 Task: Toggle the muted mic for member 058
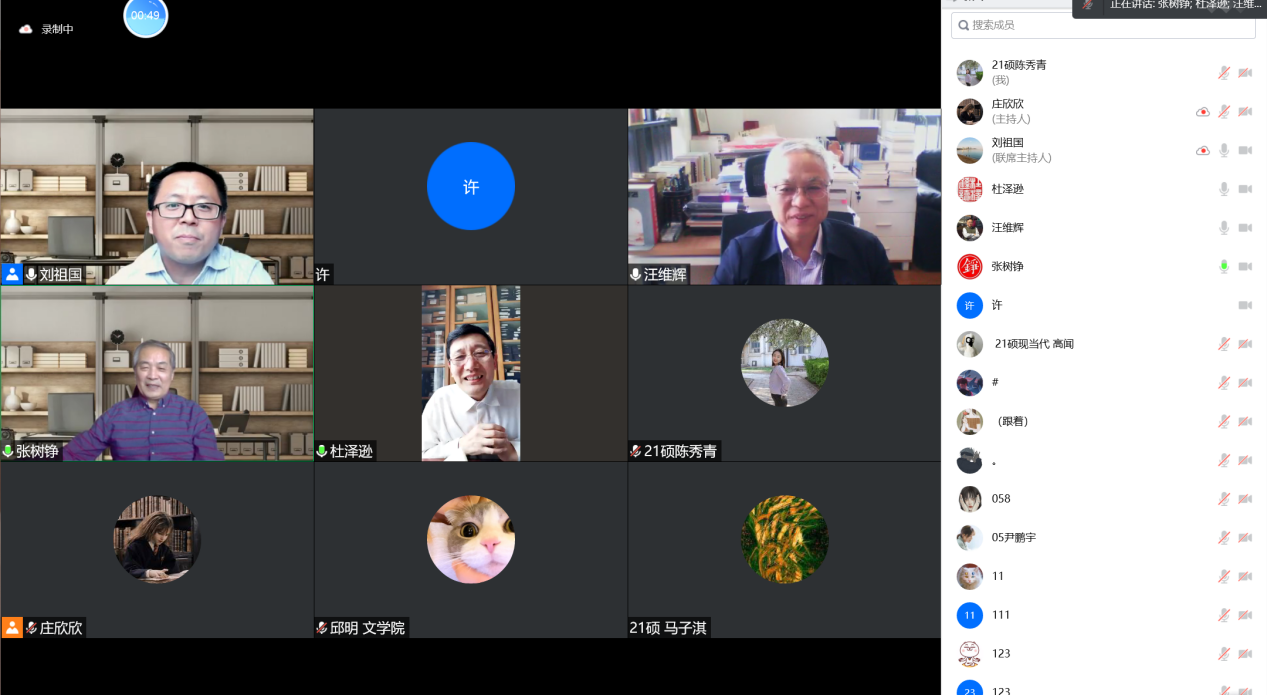[x=1223, y=499]
